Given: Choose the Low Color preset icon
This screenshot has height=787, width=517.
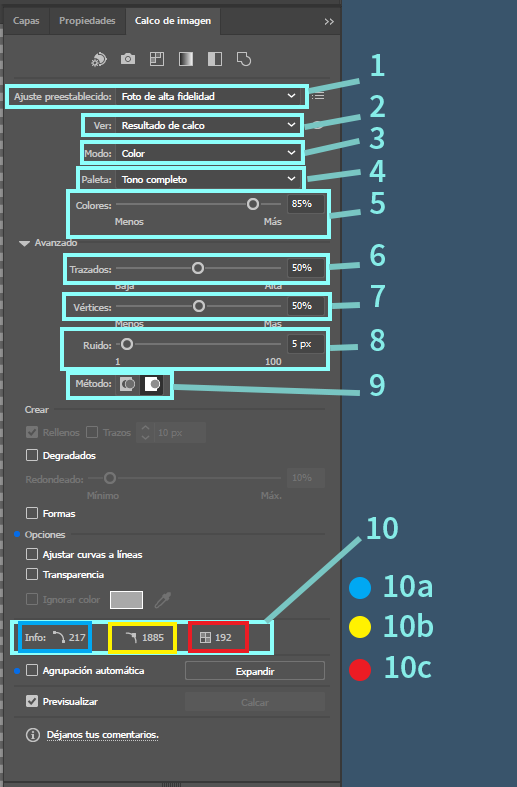Looking at the screenshot, I should tap(157, 59).
